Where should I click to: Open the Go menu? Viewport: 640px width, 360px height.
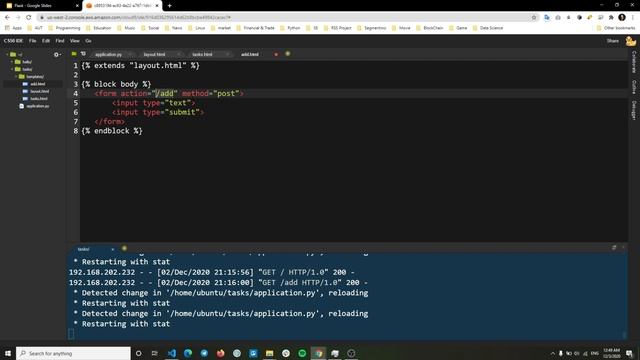click(x=88, y=41)
